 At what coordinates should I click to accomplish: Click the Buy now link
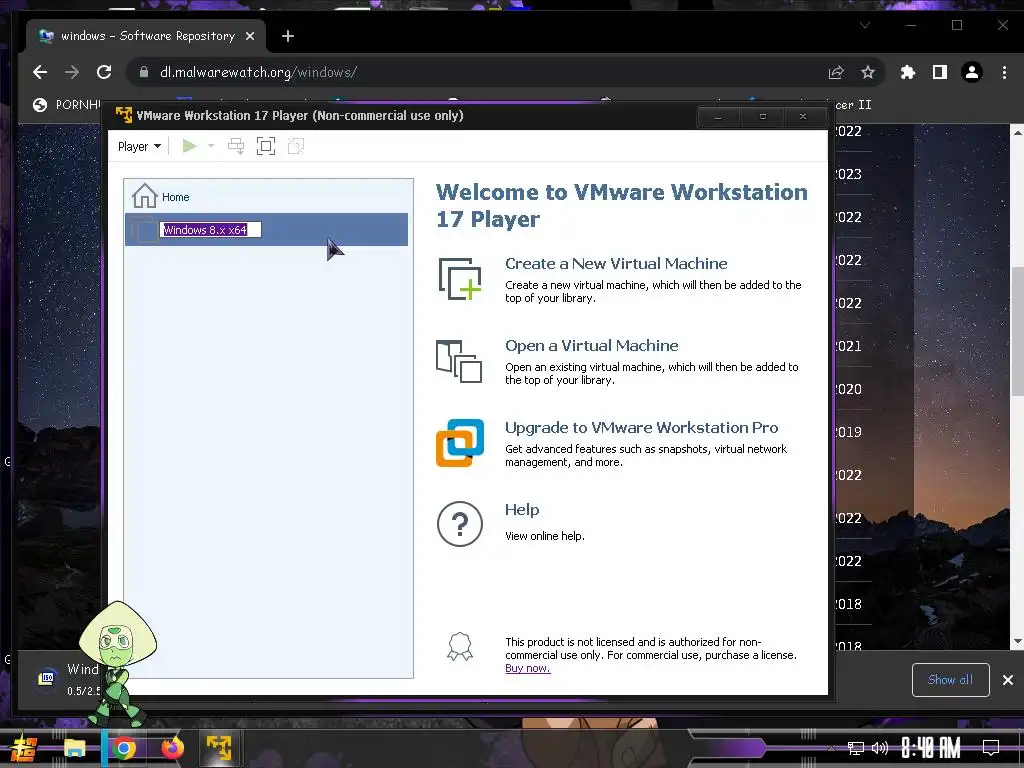click(528, 668)
